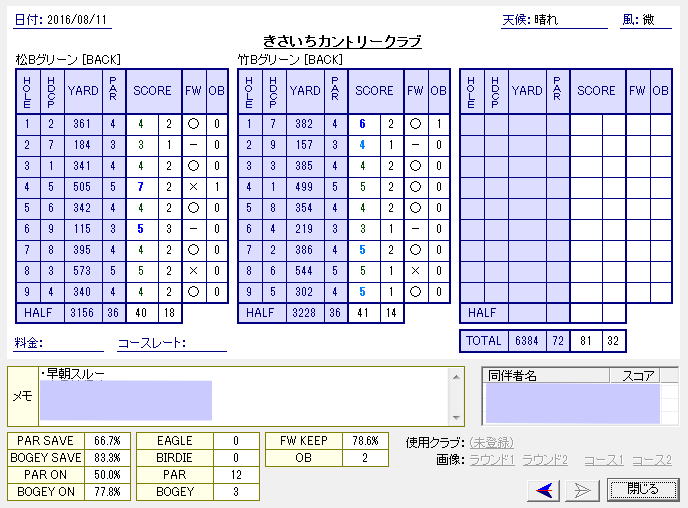Screen dimensions: 688x508
Task: Open the ラウンド2 image link
Action: 545,460
